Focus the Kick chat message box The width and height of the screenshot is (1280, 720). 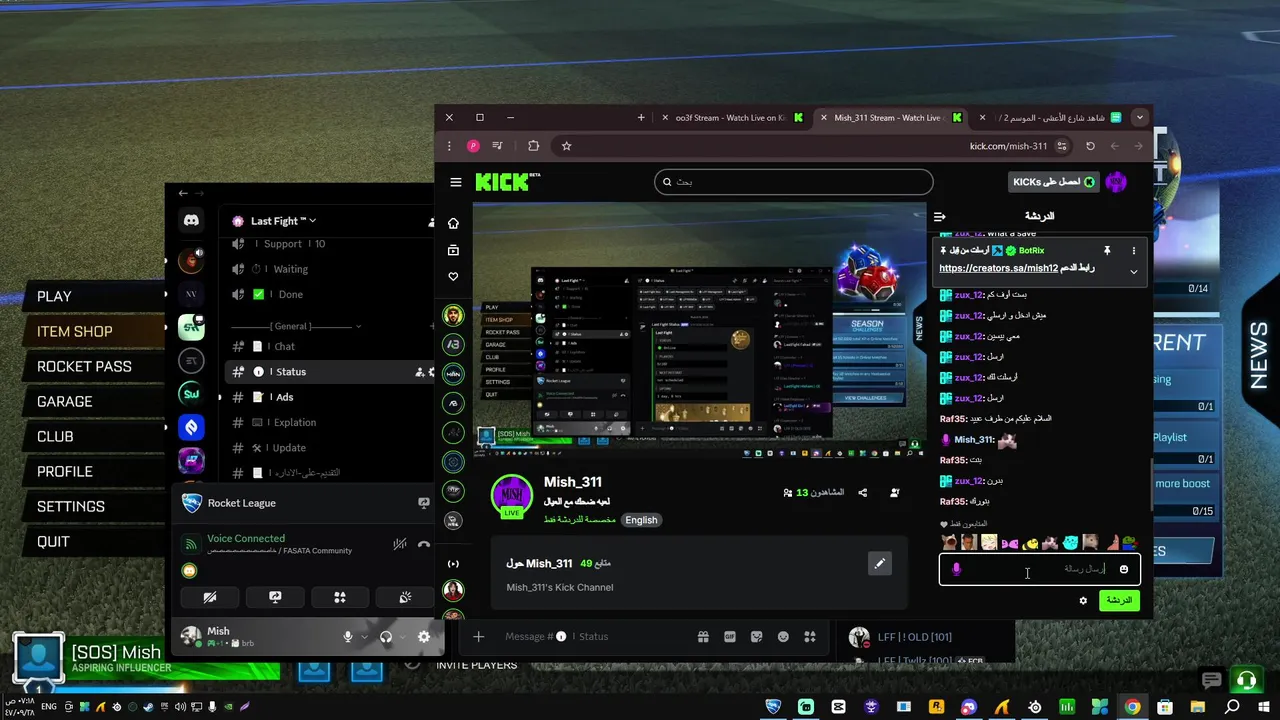pos(1039,569)
